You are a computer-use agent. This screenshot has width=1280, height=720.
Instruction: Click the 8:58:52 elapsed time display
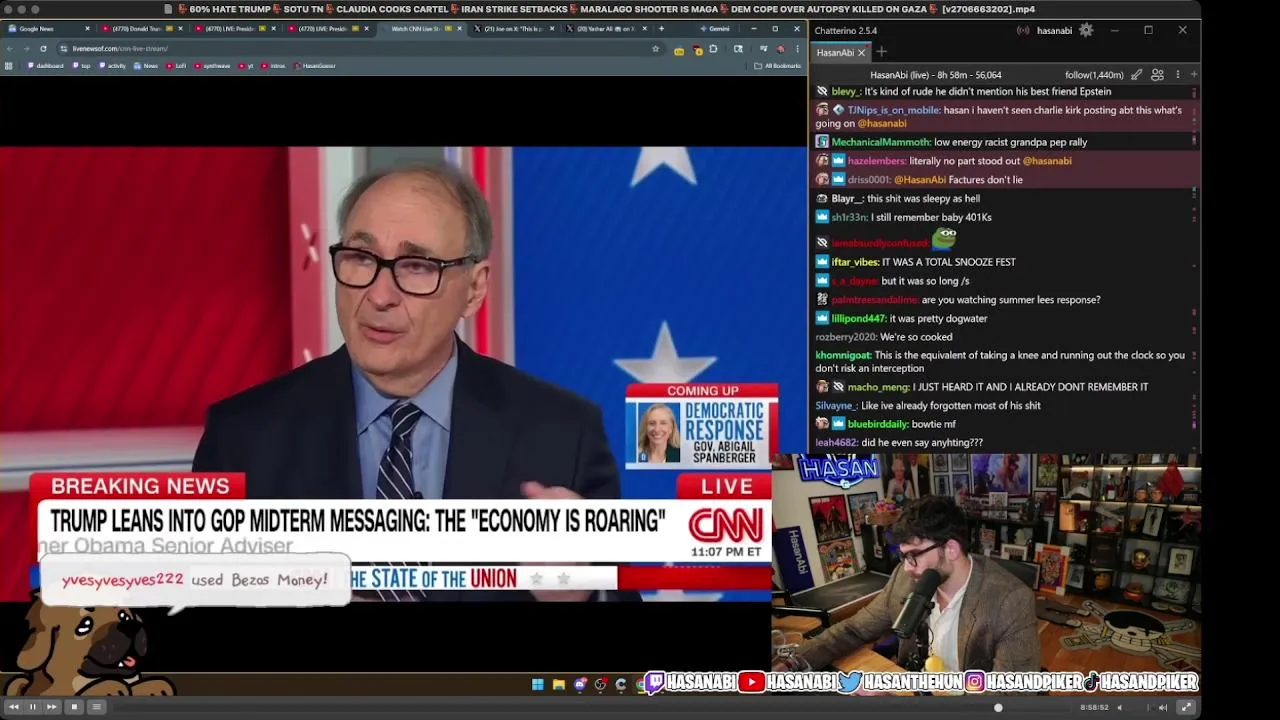[1094, 707]
